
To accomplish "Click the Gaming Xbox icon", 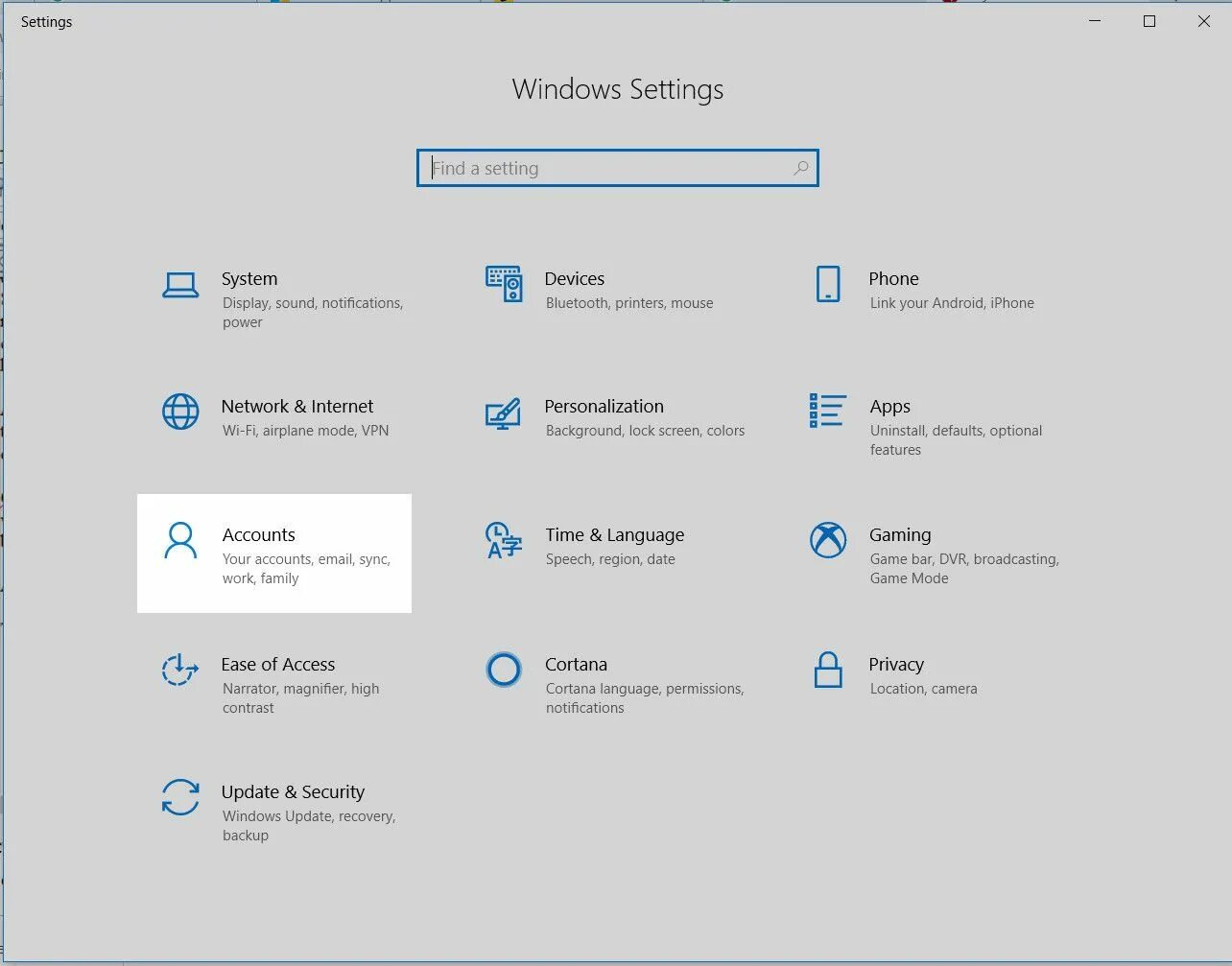I will (x=828, y=540).
